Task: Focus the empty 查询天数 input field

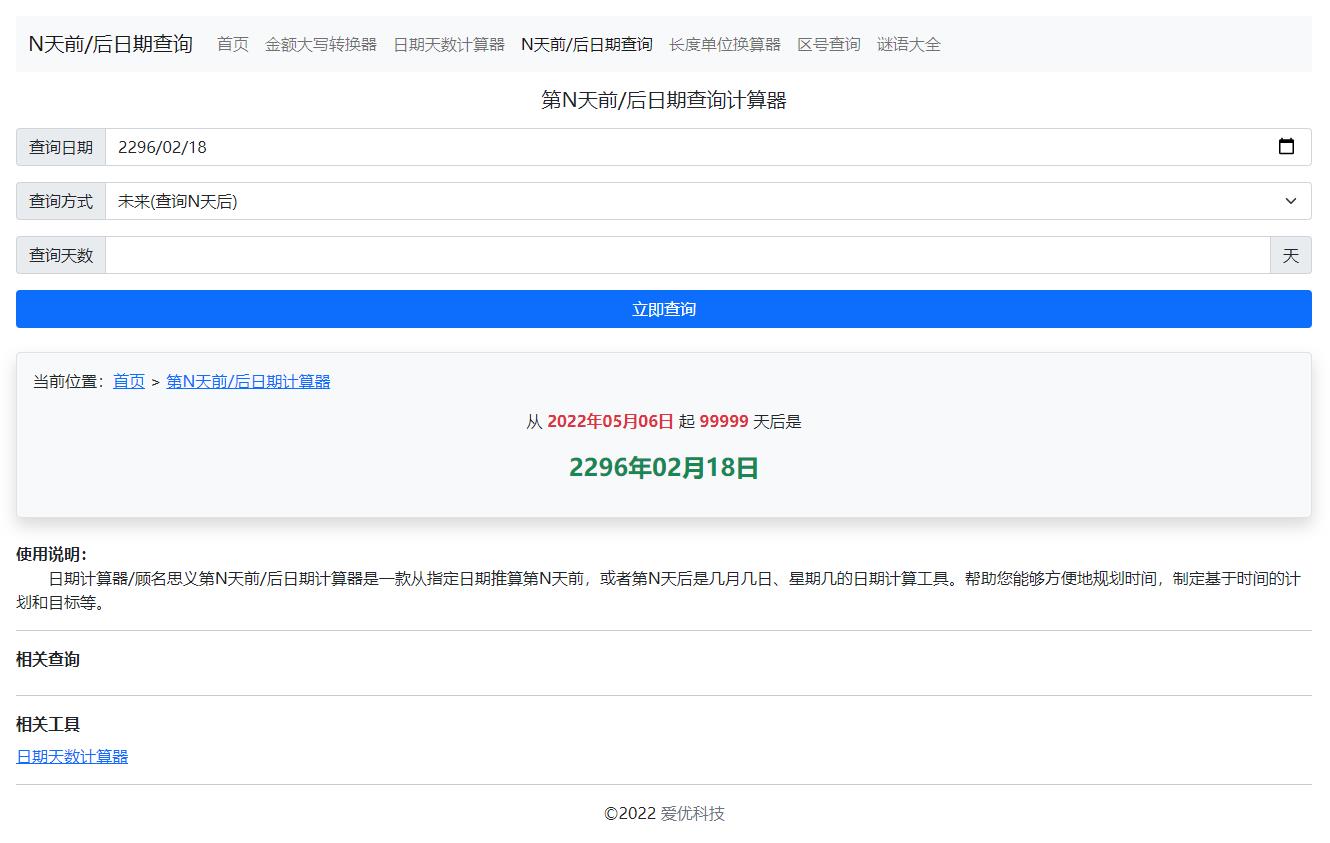Action: 687,255
